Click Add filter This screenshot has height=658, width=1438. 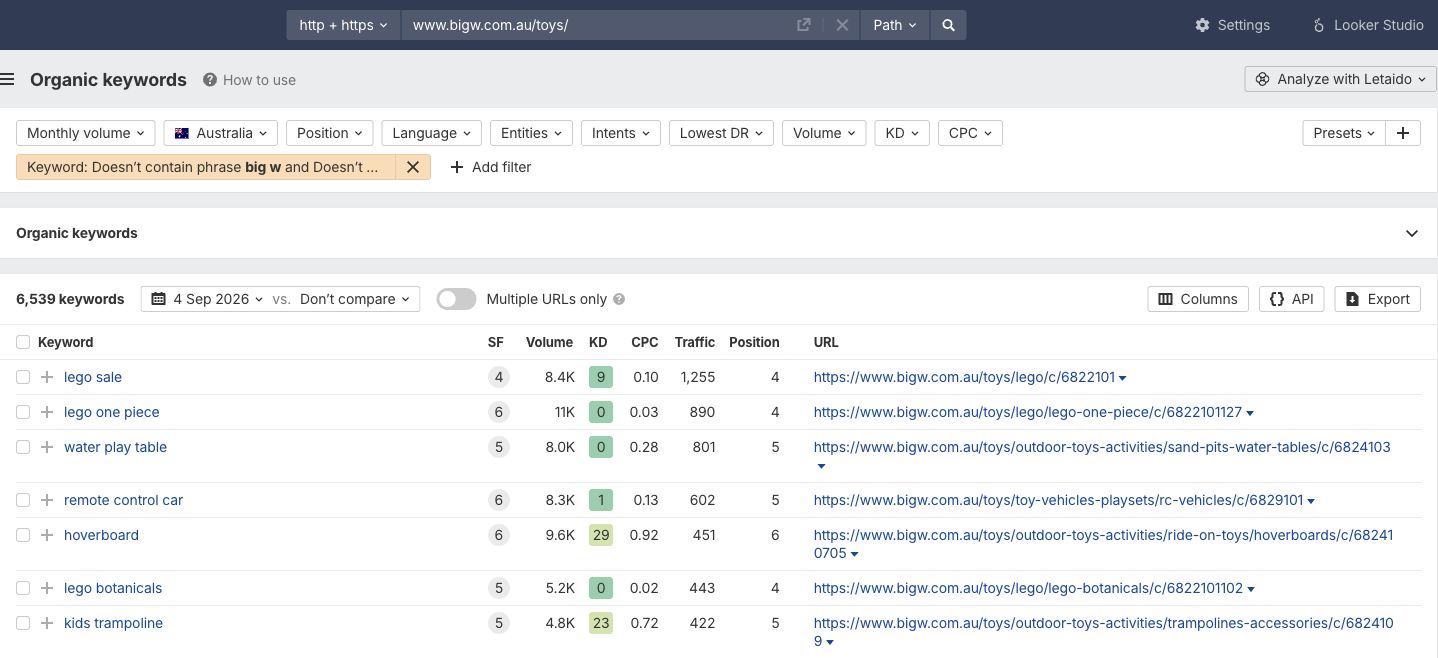(490, 167)
